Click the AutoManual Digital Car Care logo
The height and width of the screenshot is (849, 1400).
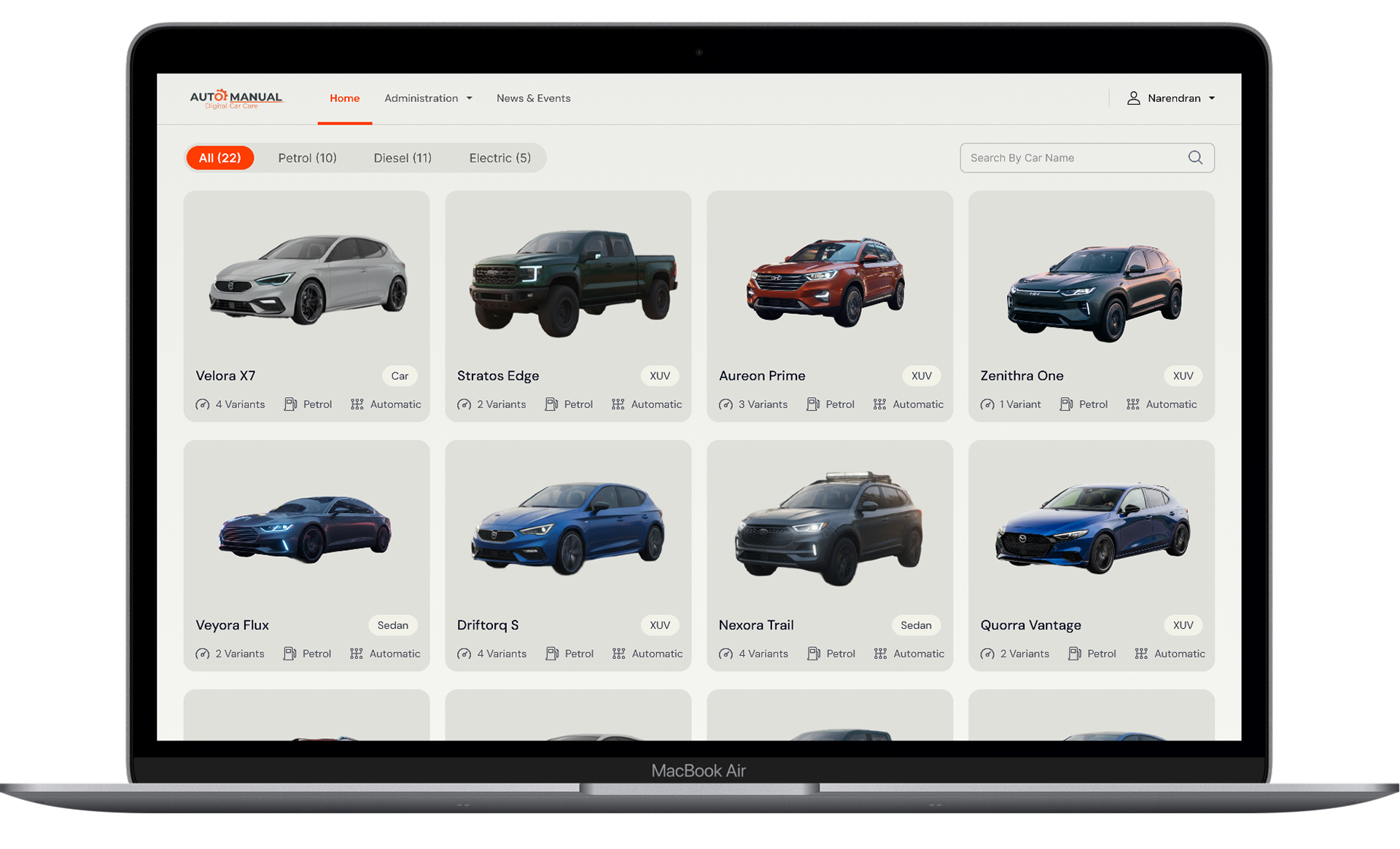236,98
